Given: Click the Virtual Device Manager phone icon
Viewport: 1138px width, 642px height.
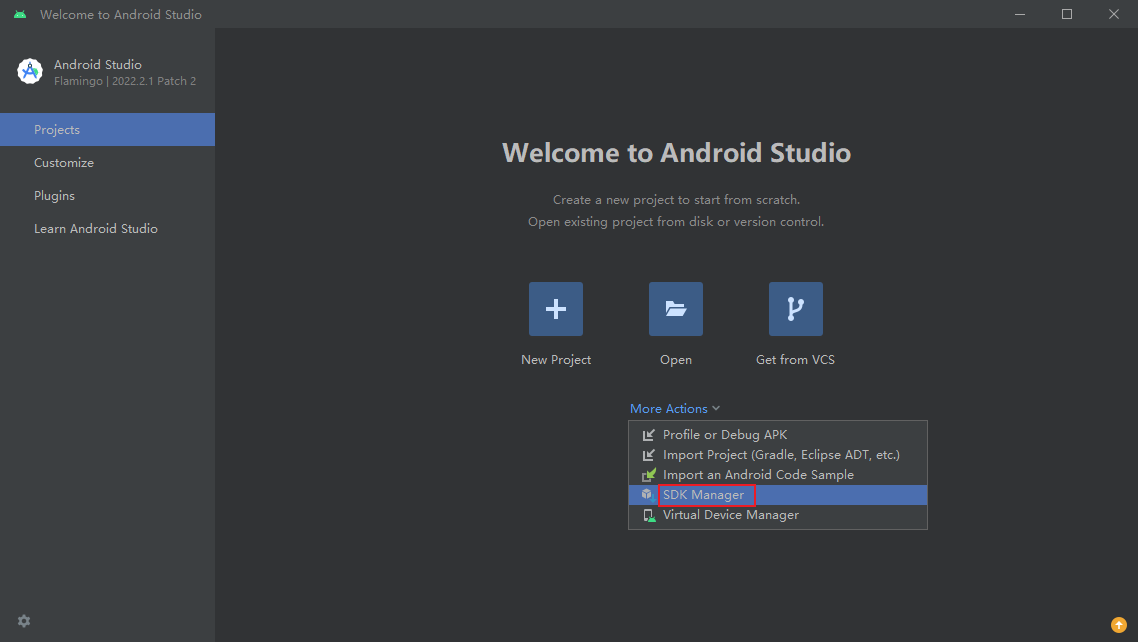Looking at the screenshot, I should point(649,515).
